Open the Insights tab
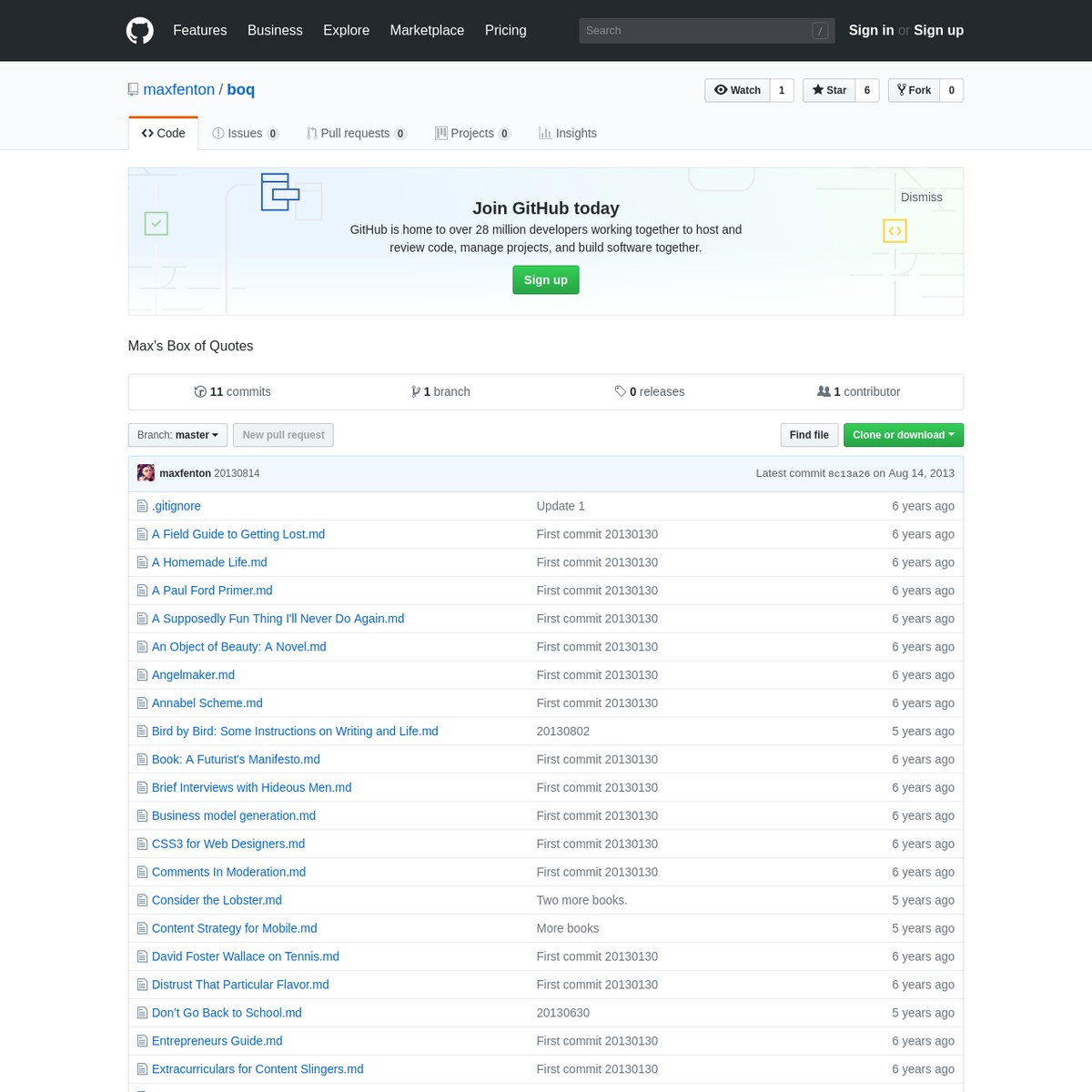 (568, 133)
